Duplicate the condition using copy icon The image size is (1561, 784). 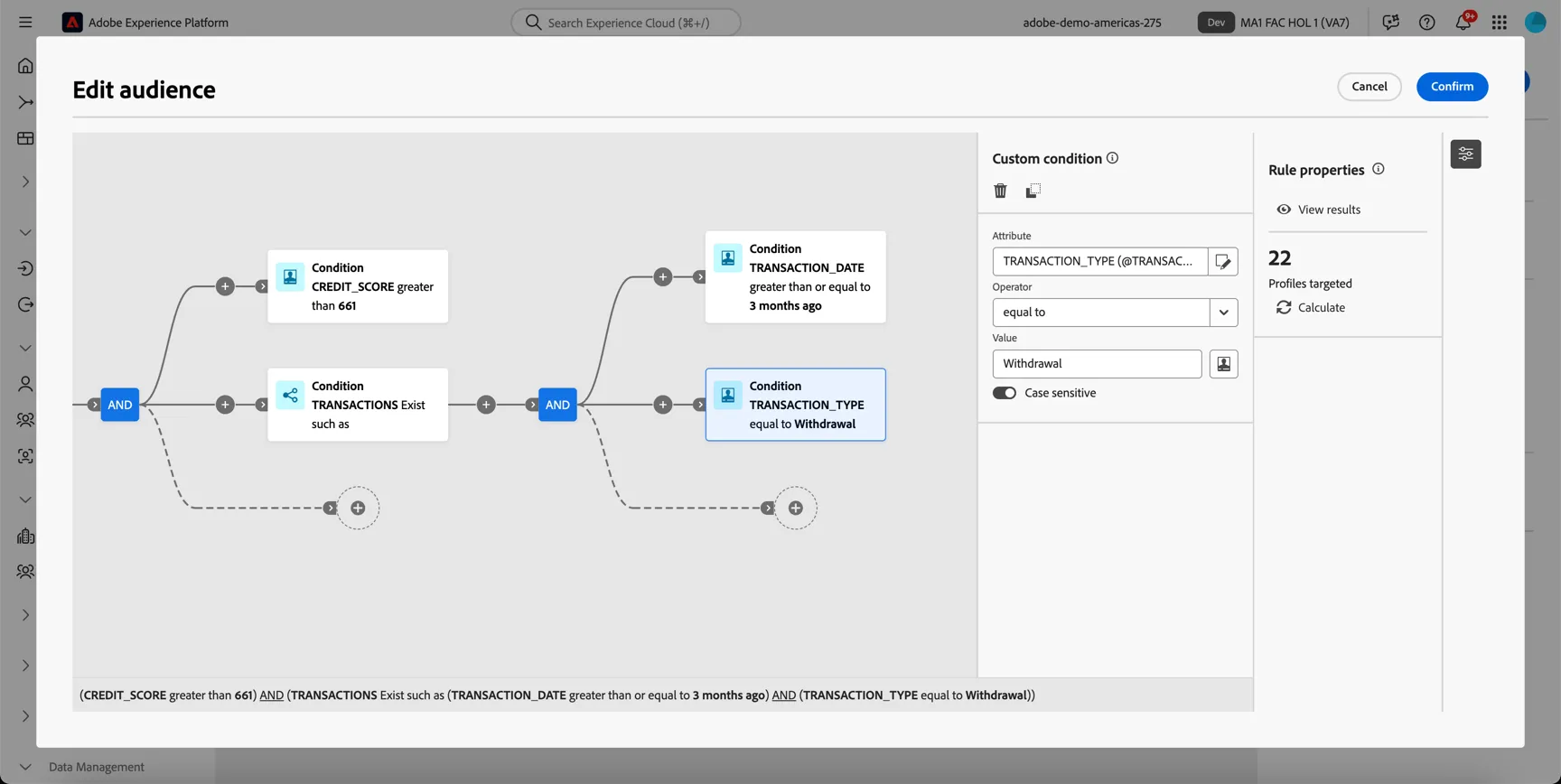point(1033,191)
